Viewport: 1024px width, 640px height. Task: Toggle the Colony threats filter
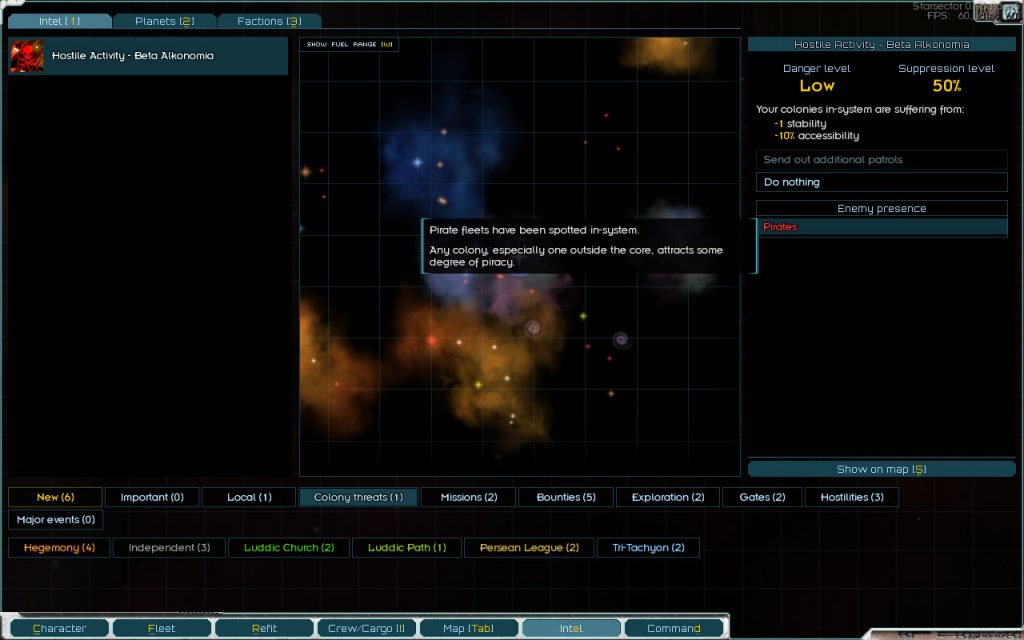[358, 497]
